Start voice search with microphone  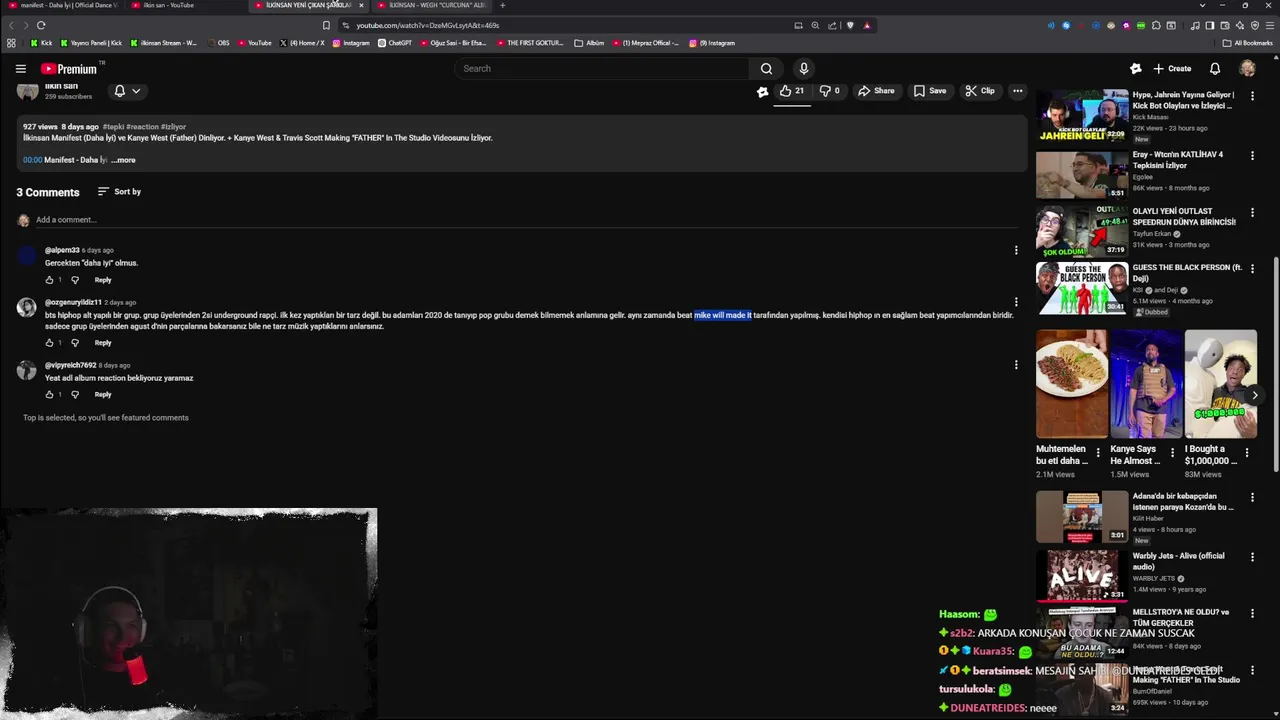(x=803, y=69)
